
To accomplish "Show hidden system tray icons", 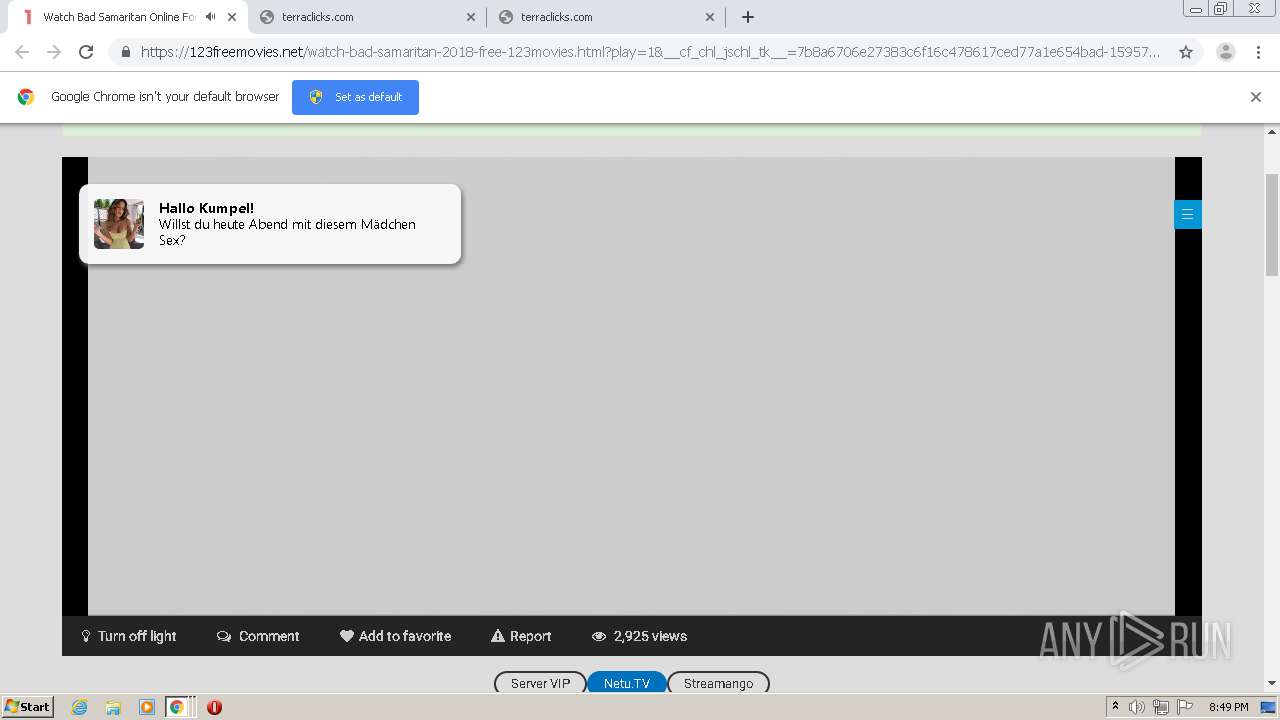I will pos(1115,707).
